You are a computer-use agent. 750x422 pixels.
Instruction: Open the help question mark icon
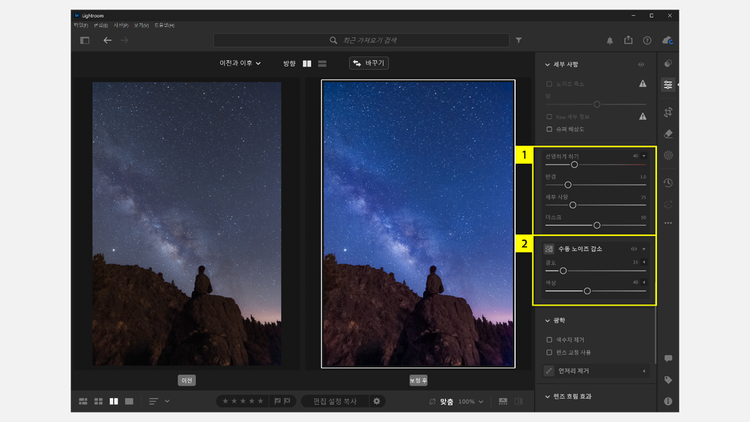coord(647,41)
